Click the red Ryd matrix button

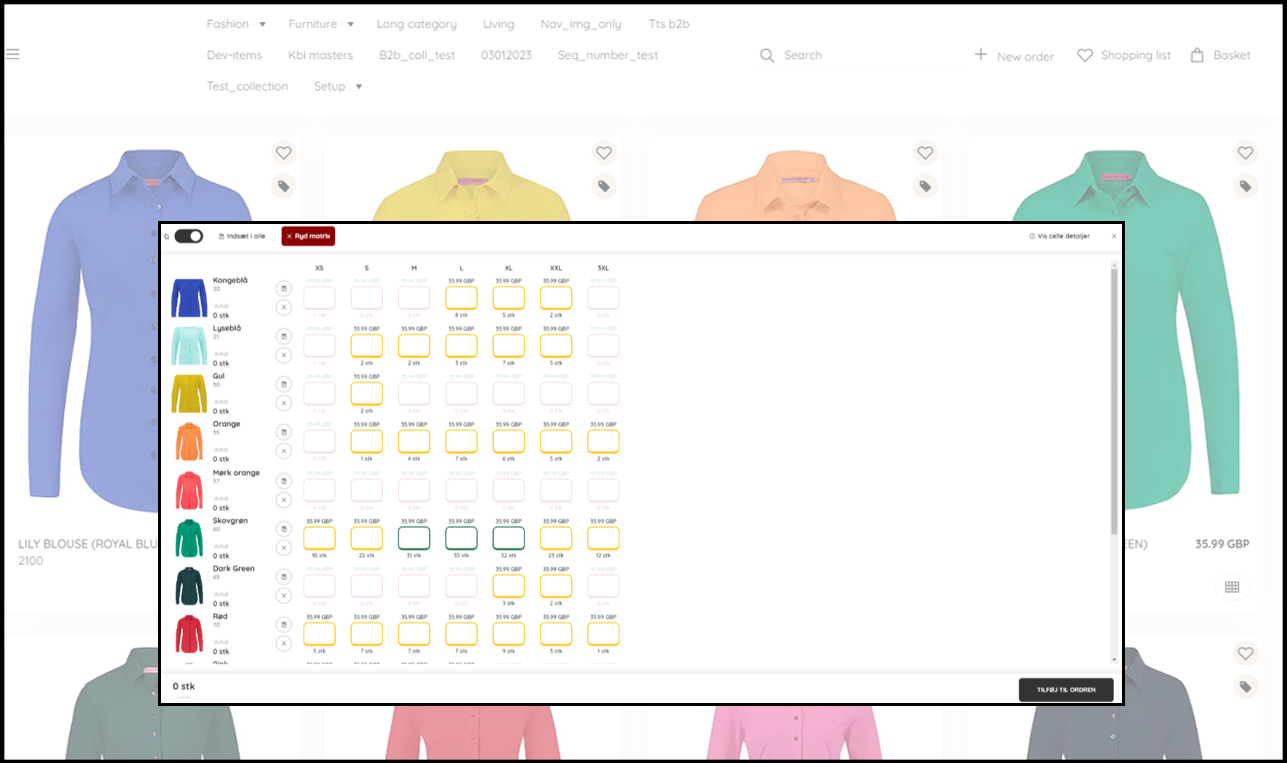coord(308,236)
